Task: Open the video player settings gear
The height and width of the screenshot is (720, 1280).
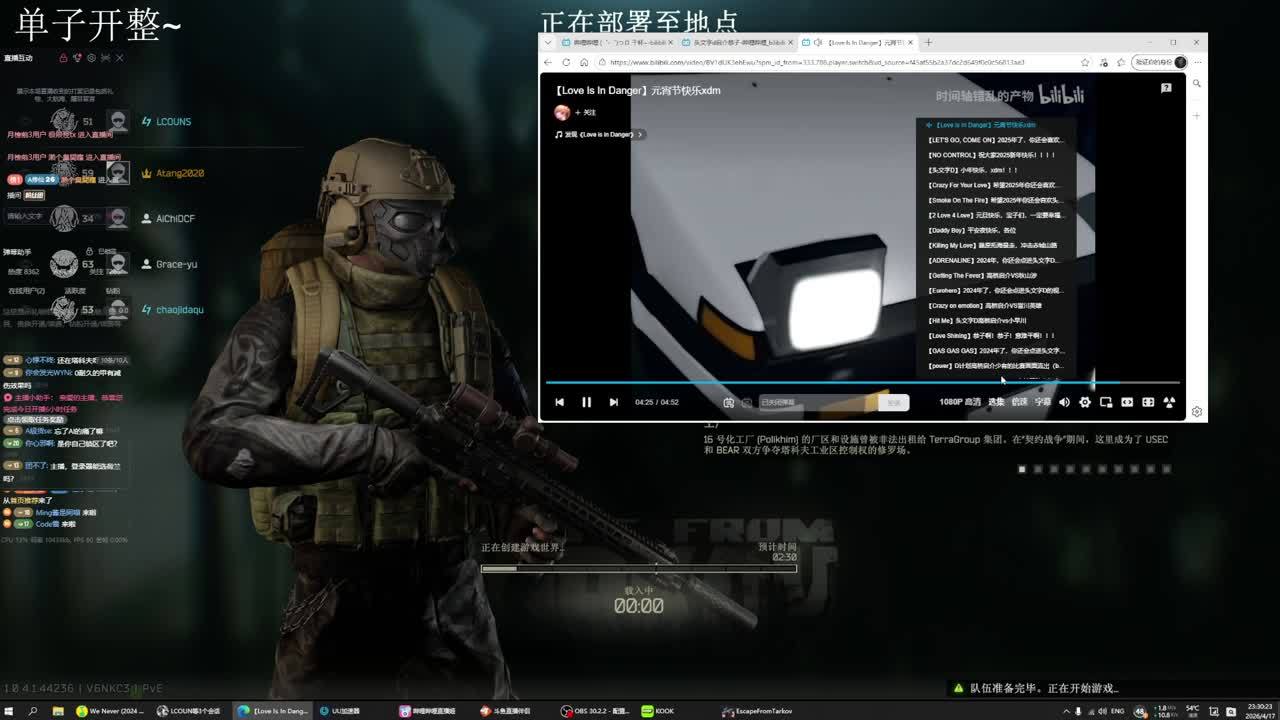Action: [1085, 402]
